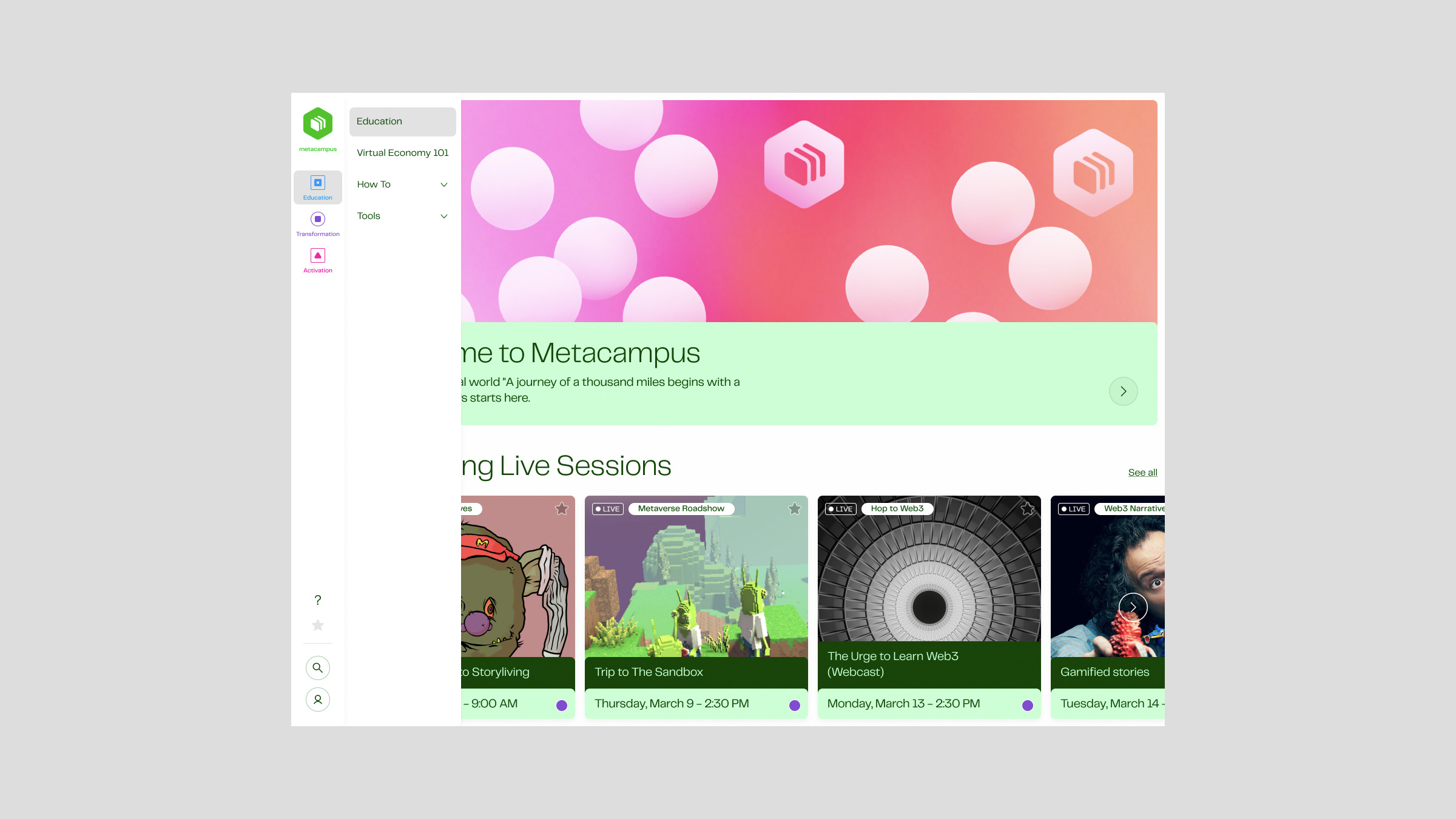Click the Metaverse Roadshow tag

(x=681, y=509)
